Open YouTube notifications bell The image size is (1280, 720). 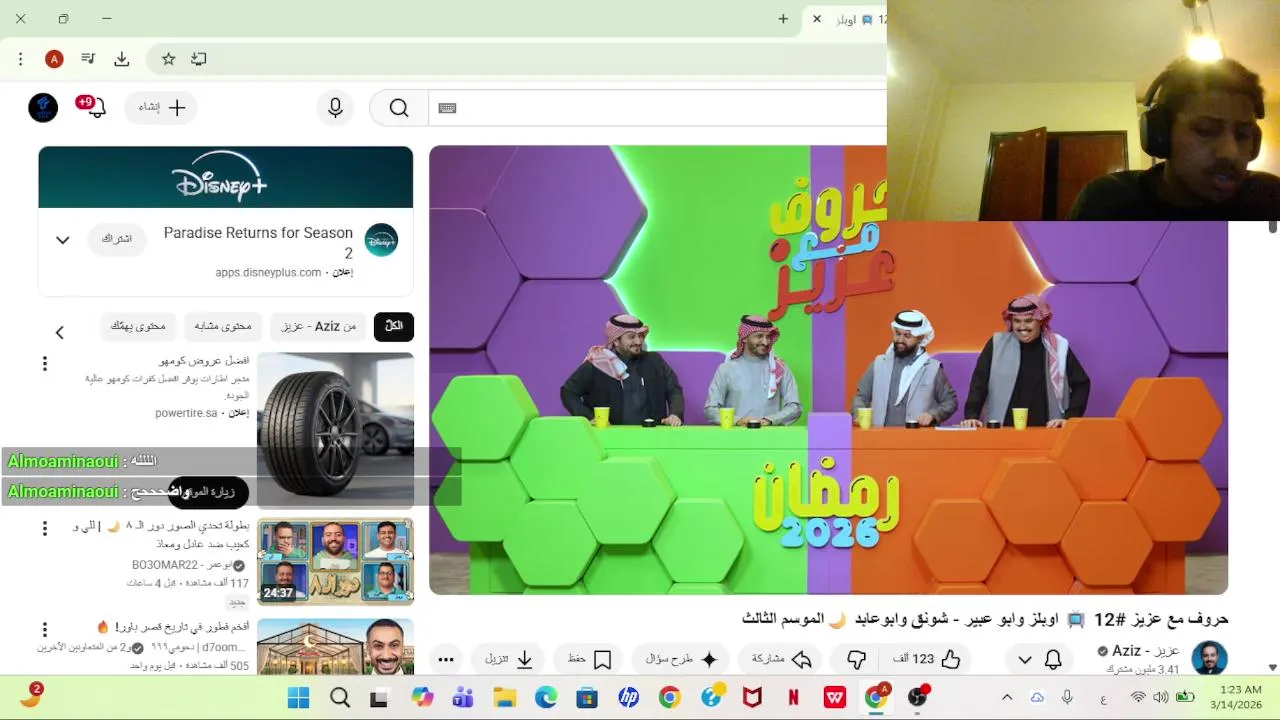click(x=96, y=108)
